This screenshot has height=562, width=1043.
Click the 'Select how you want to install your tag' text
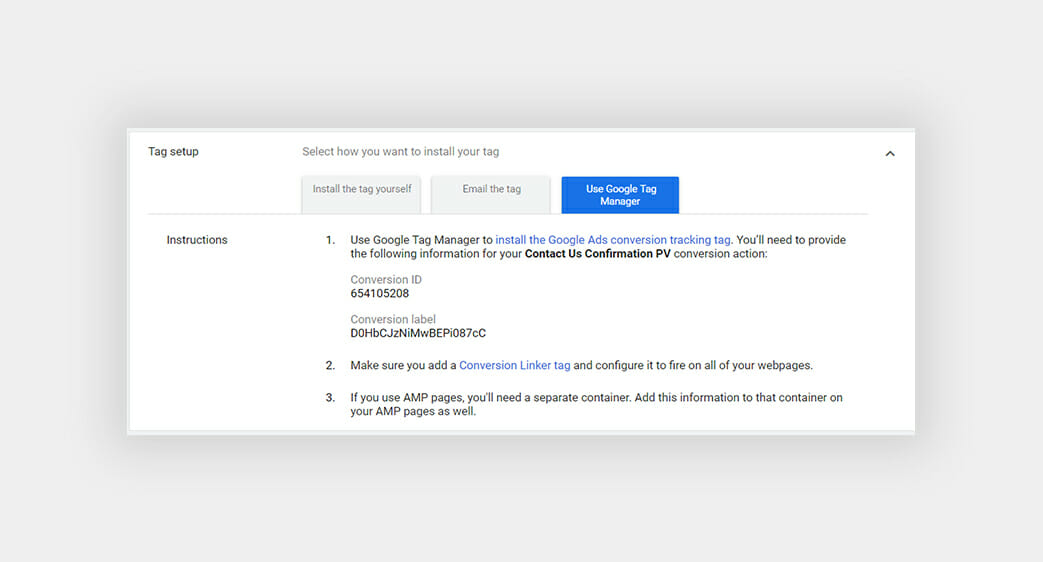pyautogui.click(x=400, y=152)
